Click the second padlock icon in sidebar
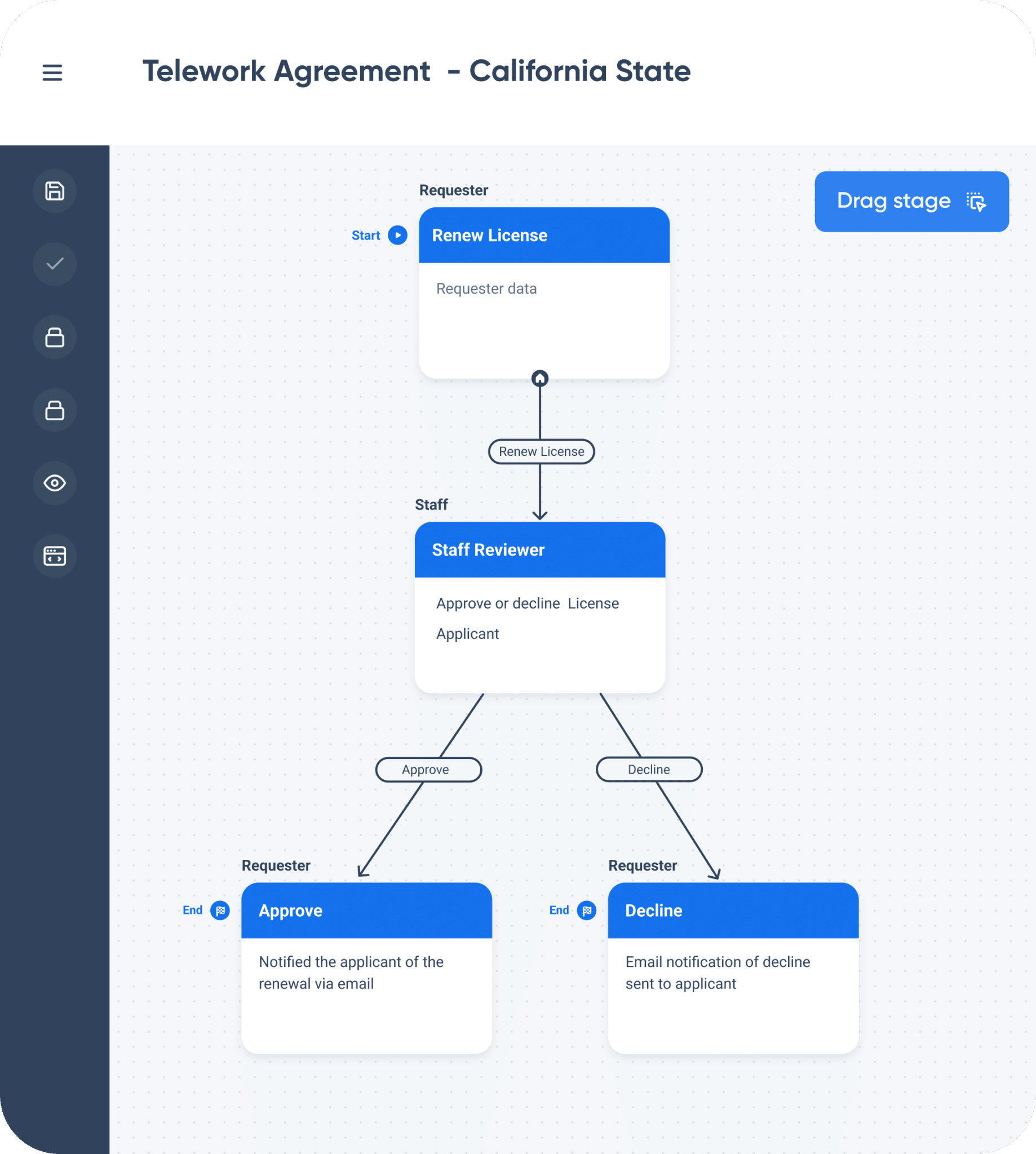The height and width of the screenshot is (1154, 1036). pos(54,410)
